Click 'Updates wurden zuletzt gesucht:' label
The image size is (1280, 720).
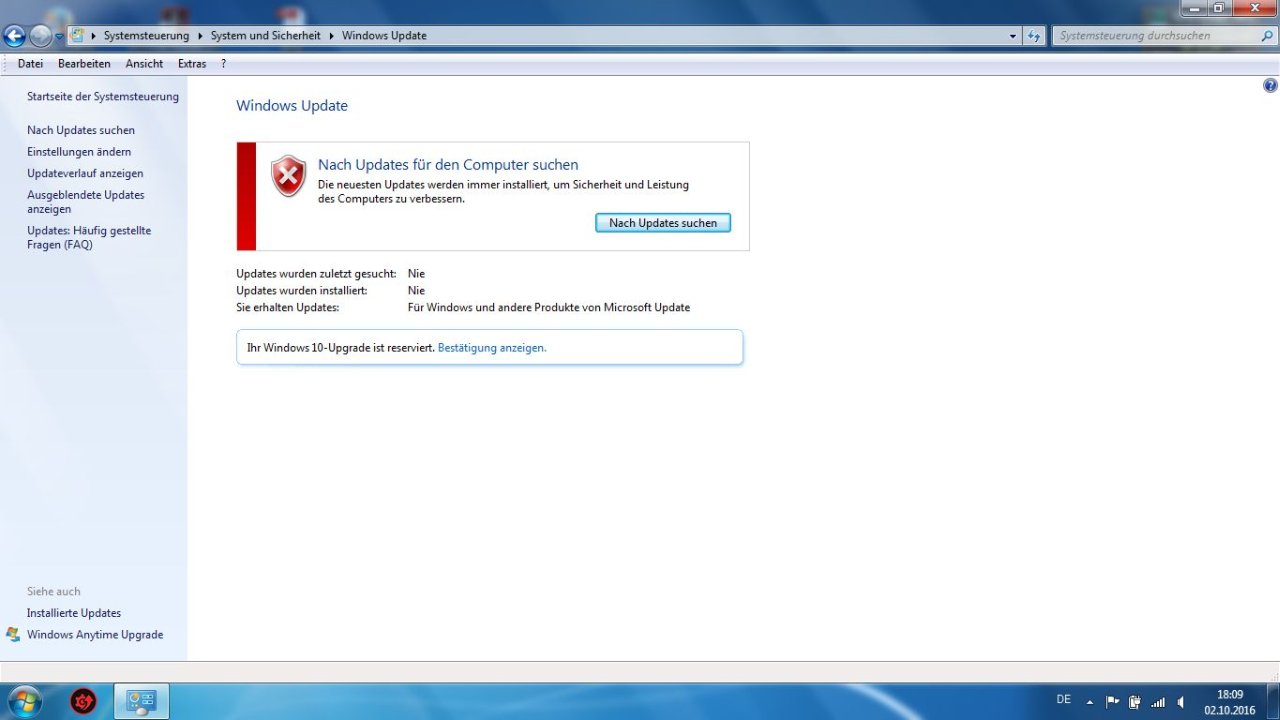pos(316,274)
